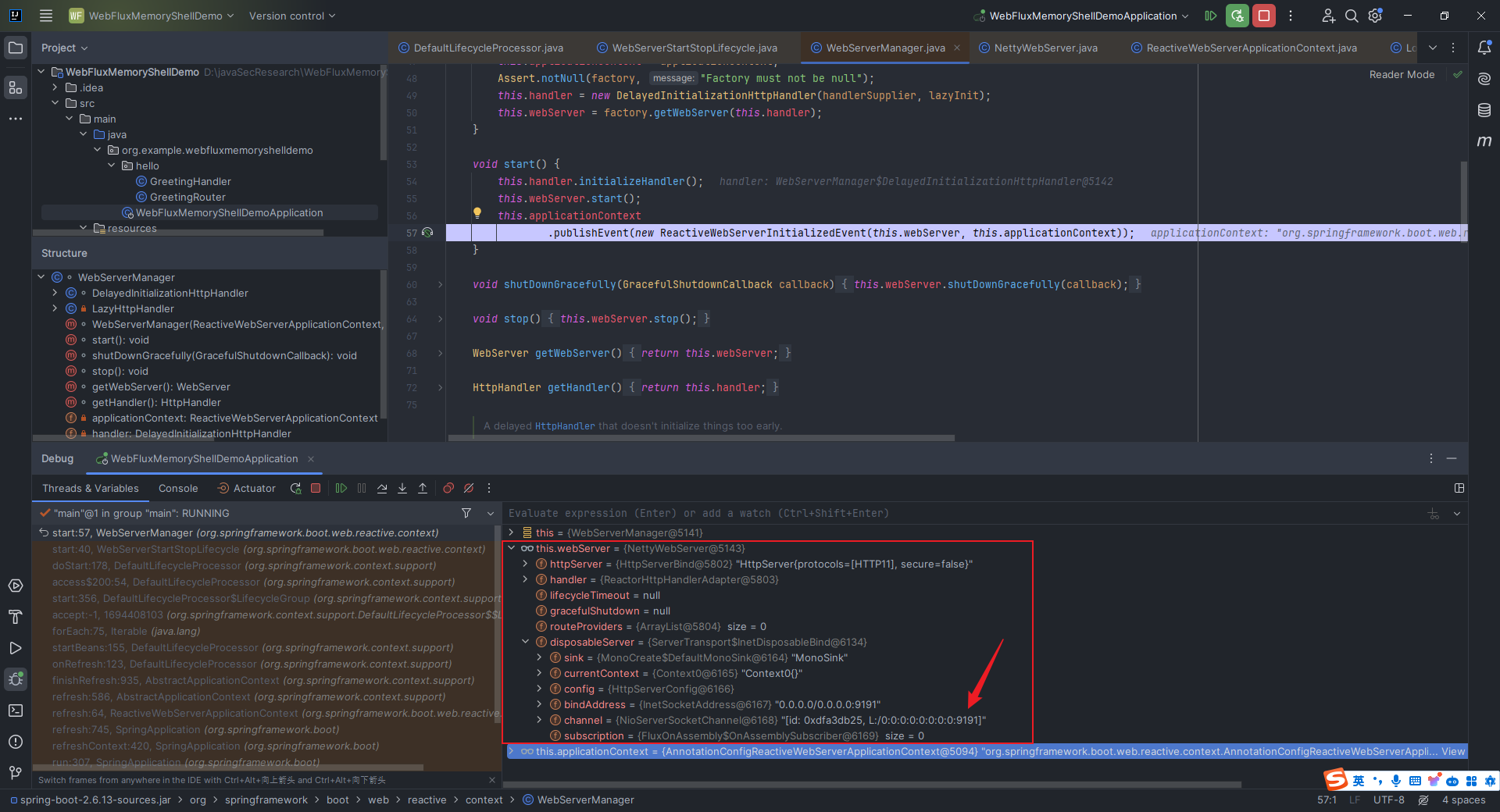Unfold the shutDownGracefully method at line 60
The height and width of the screenshot is (812, 1500).
pos(440,284)
